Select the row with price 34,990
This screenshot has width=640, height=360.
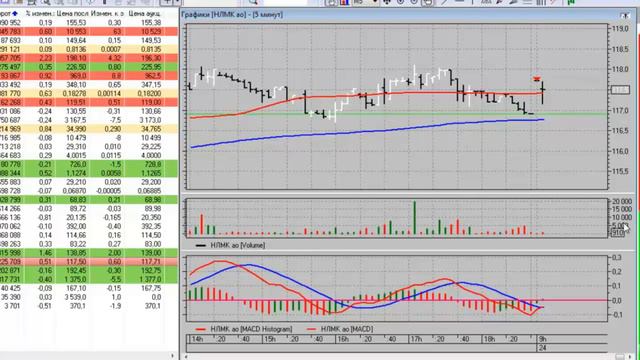point(89,129)
